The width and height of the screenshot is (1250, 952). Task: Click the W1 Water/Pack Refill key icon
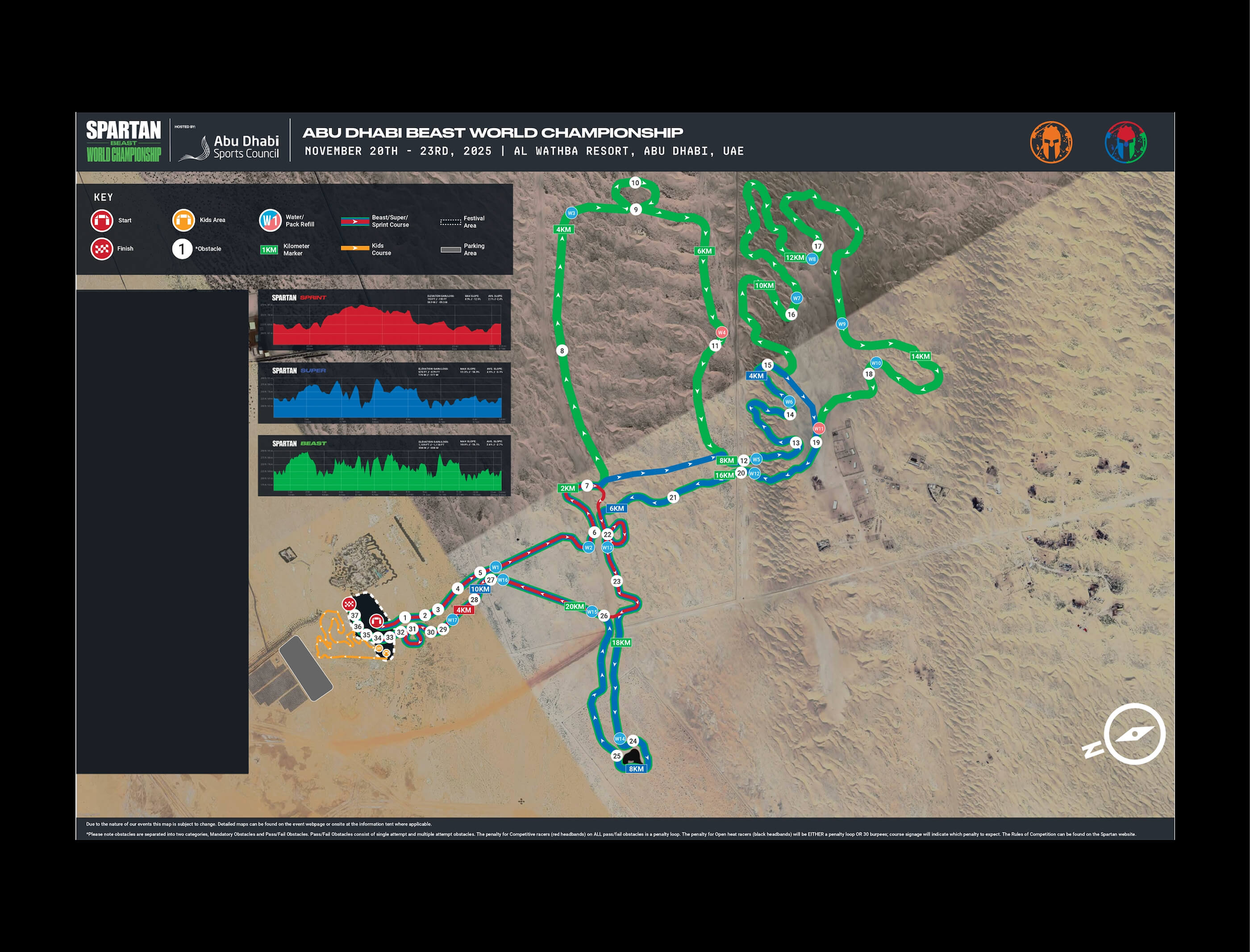pyautogui.click(x=270, y=220)
